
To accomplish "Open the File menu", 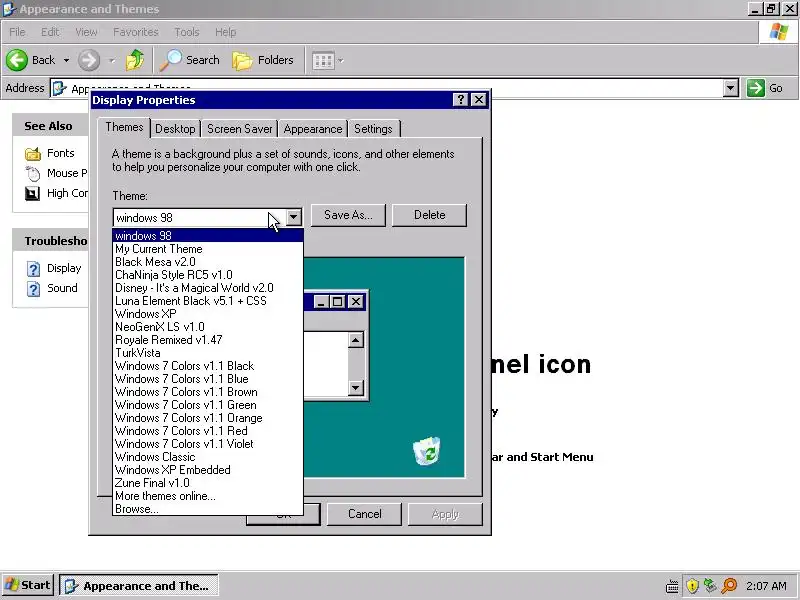I will (x=17, y=32).
